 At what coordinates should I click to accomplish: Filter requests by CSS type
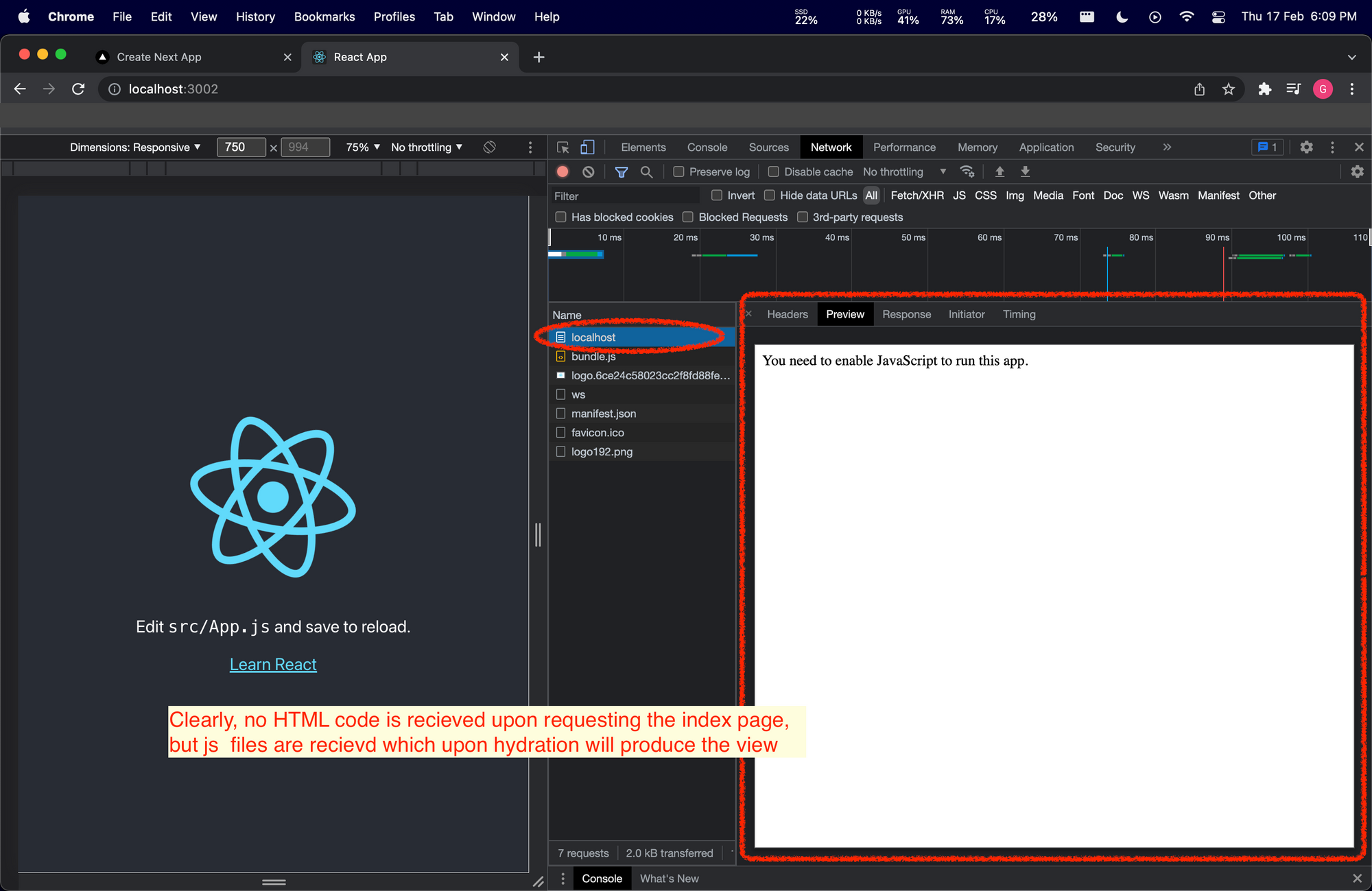coord(986,195)
